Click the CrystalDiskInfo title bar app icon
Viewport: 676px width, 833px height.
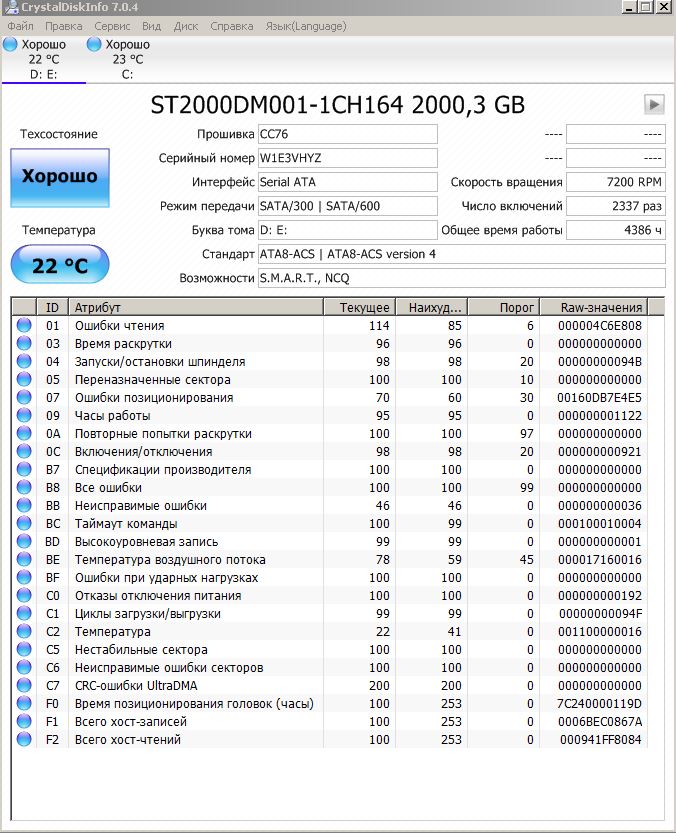10,7
